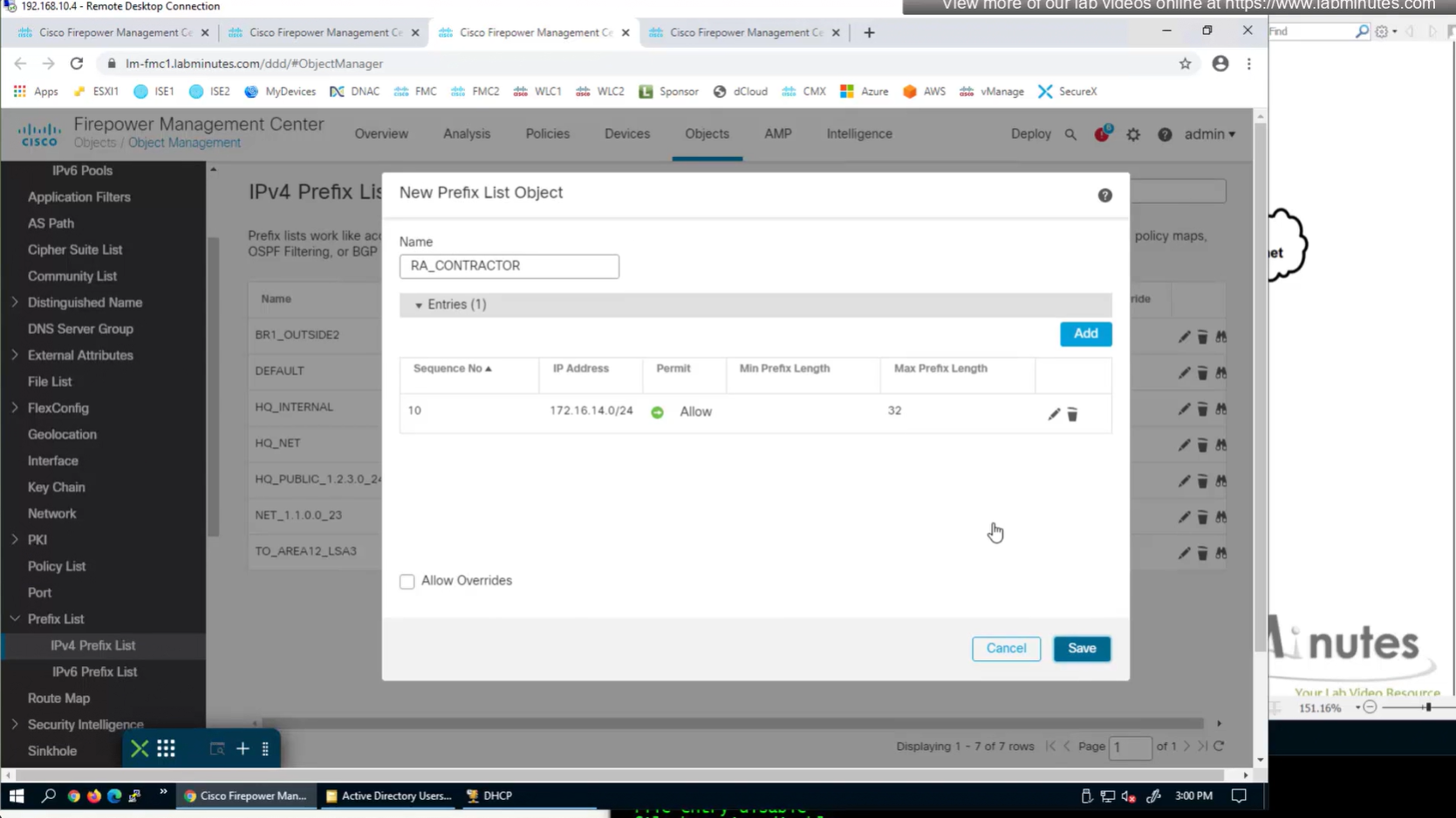Click the top-bar help question mark icon
Image resolution: width=1456 pixels, height=818 pixels.
[x=1165, y=135]
